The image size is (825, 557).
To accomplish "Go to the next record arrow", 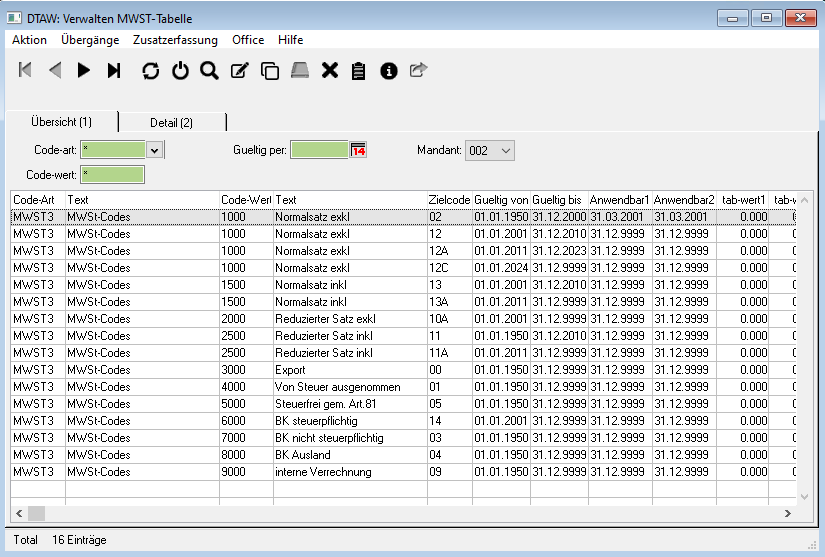I will coord(84,70).
